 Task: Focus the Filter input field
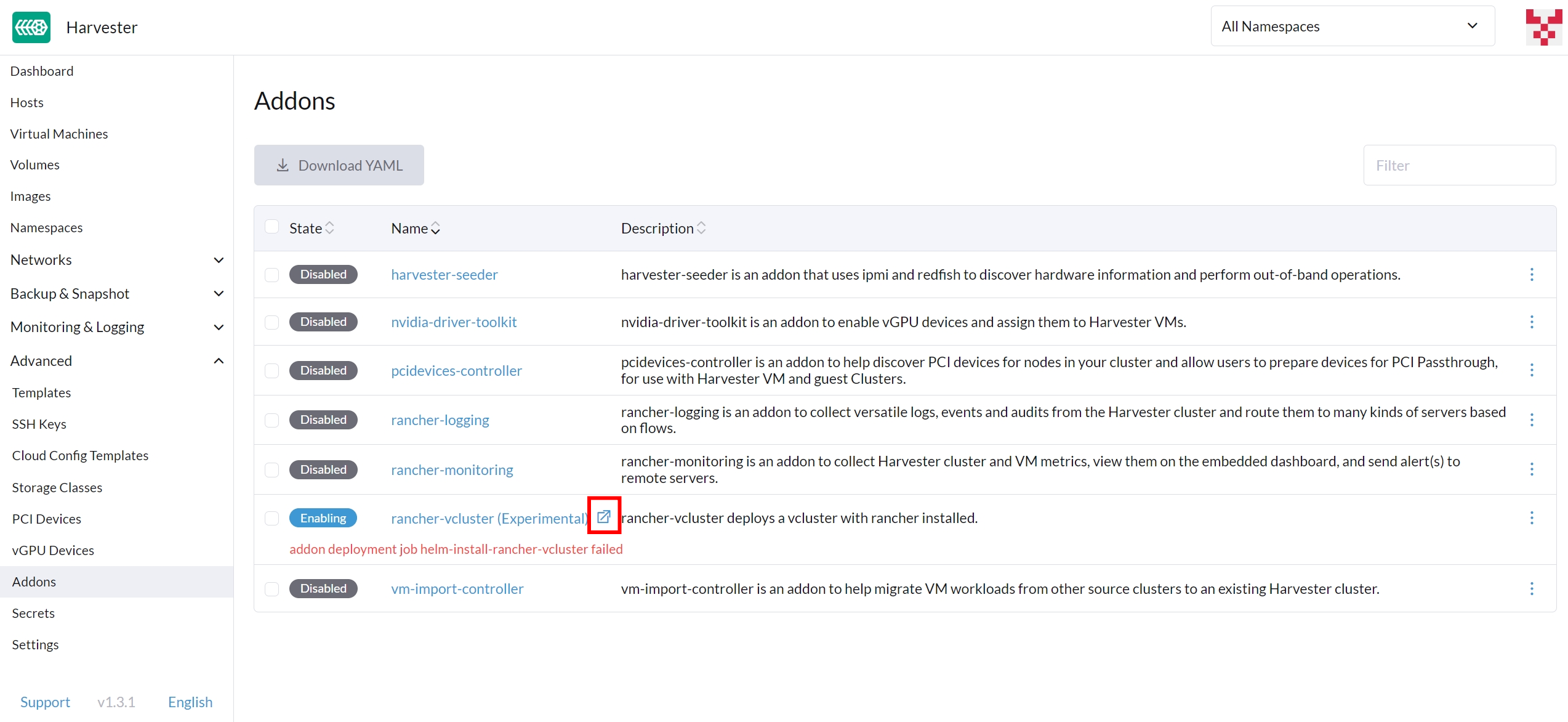(x=1460, y=165)
